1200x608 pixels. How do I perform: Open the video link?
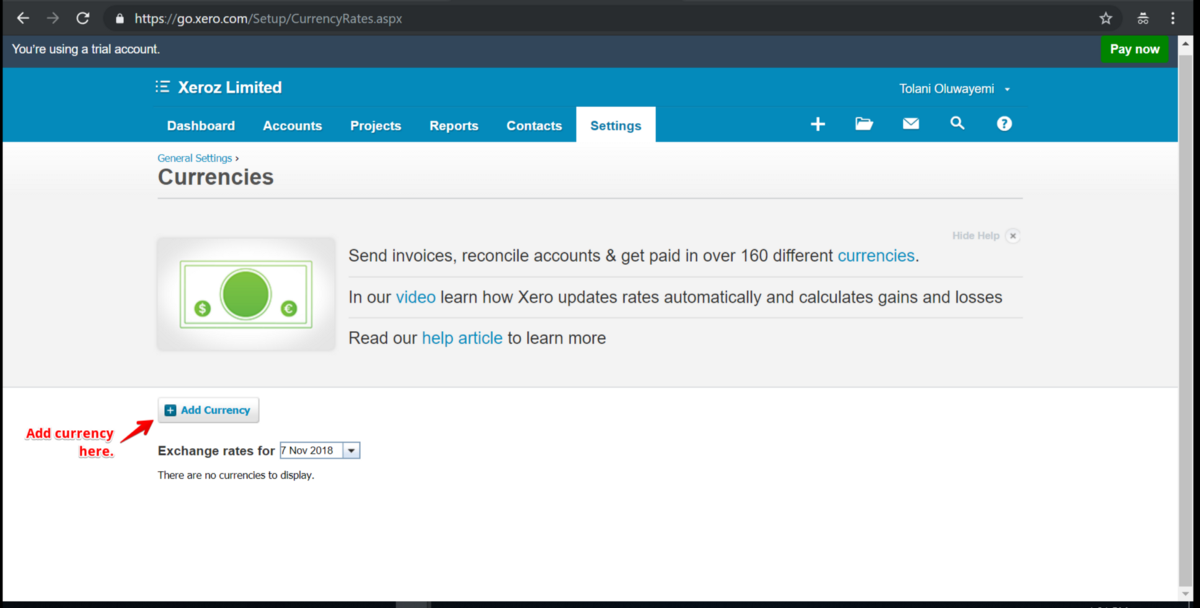[416, 297]
